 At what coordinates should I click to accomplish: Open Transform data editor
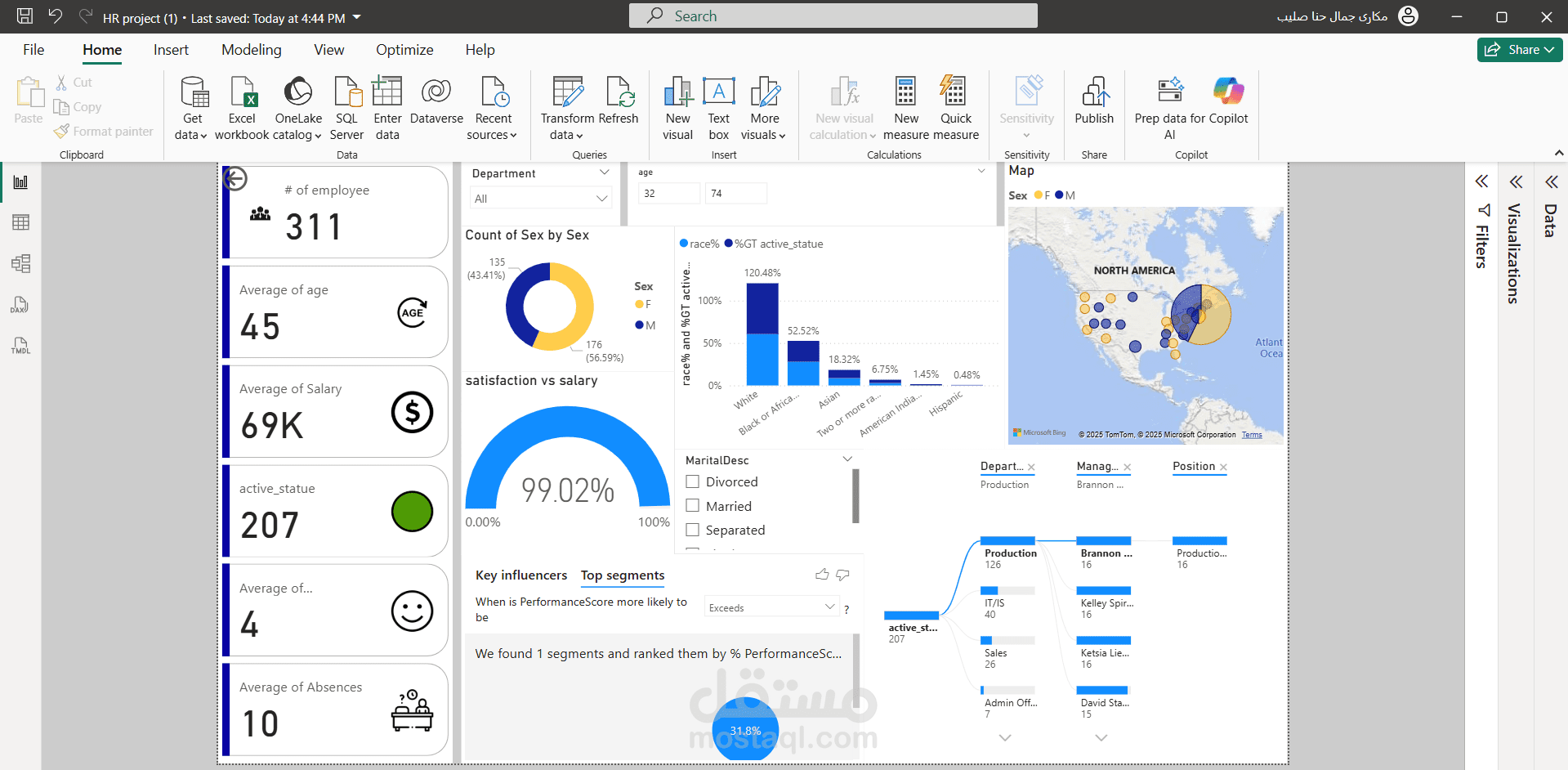point(567,108)
